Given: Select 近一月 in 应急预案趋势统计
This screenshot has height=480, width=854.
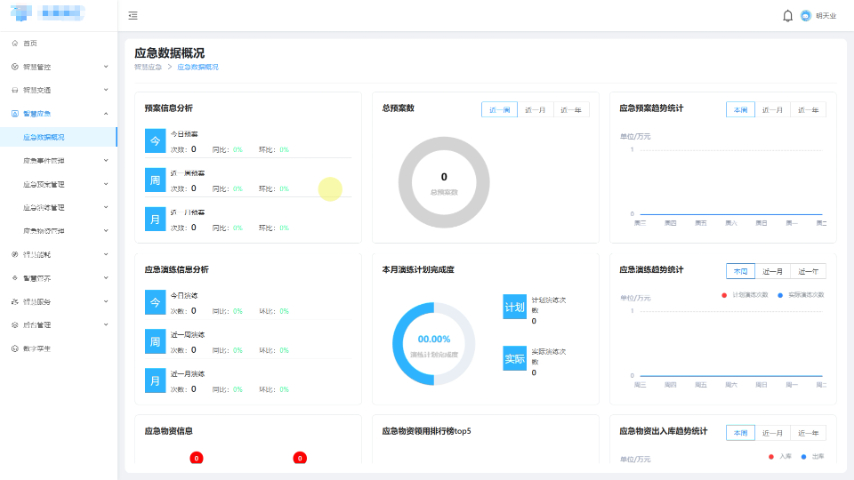Looking at the screenshot, I should point(772,110).
